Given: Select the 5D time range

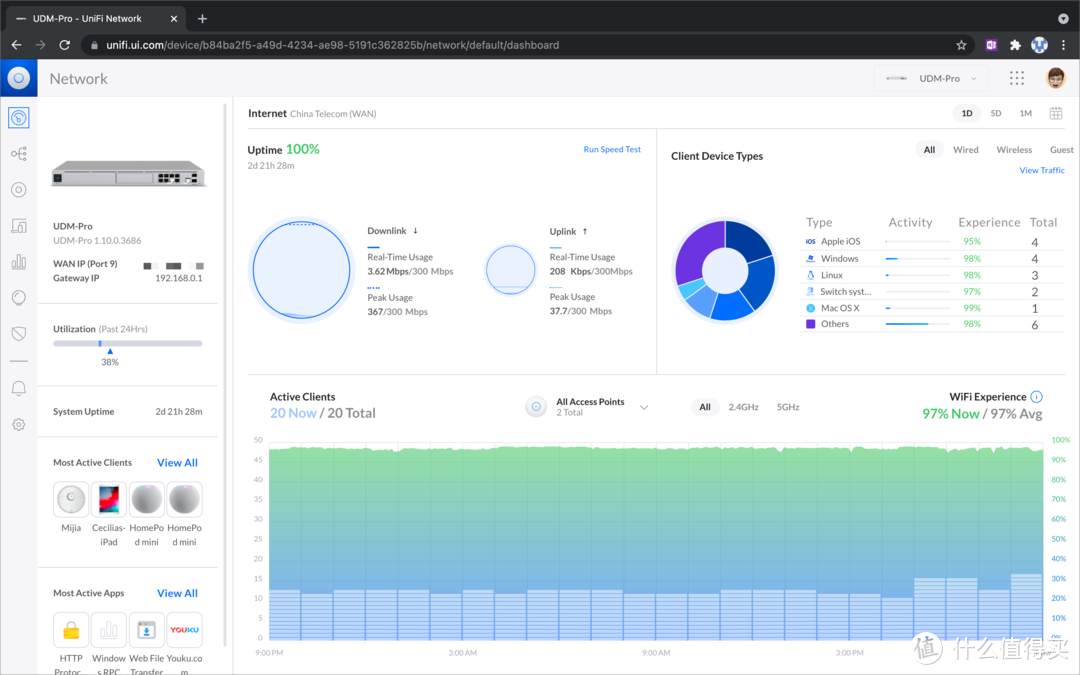Looking at the screenshot, I should coord(996,114).
